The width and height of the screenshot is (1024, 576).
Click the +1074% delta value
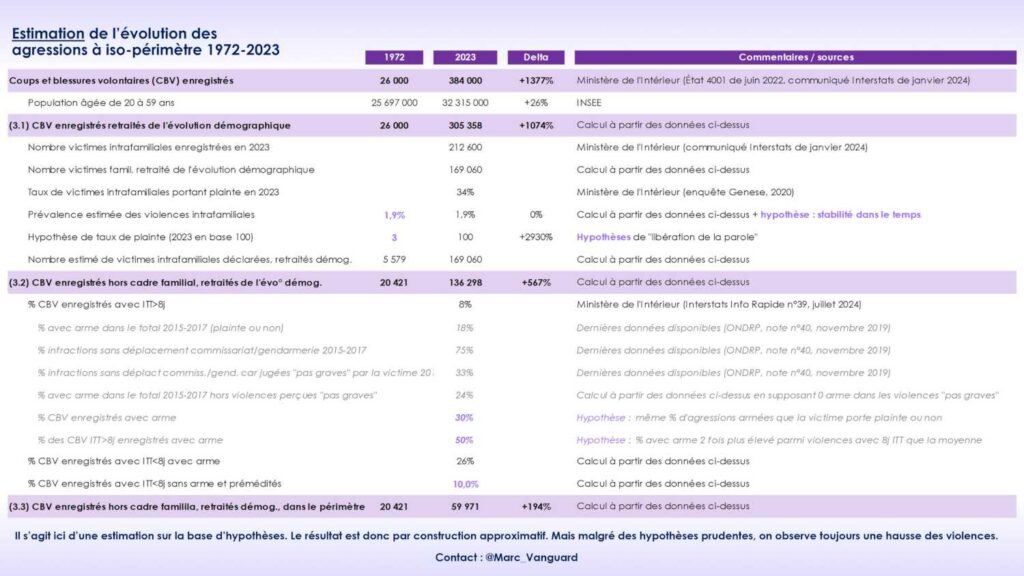pos(536,125)
